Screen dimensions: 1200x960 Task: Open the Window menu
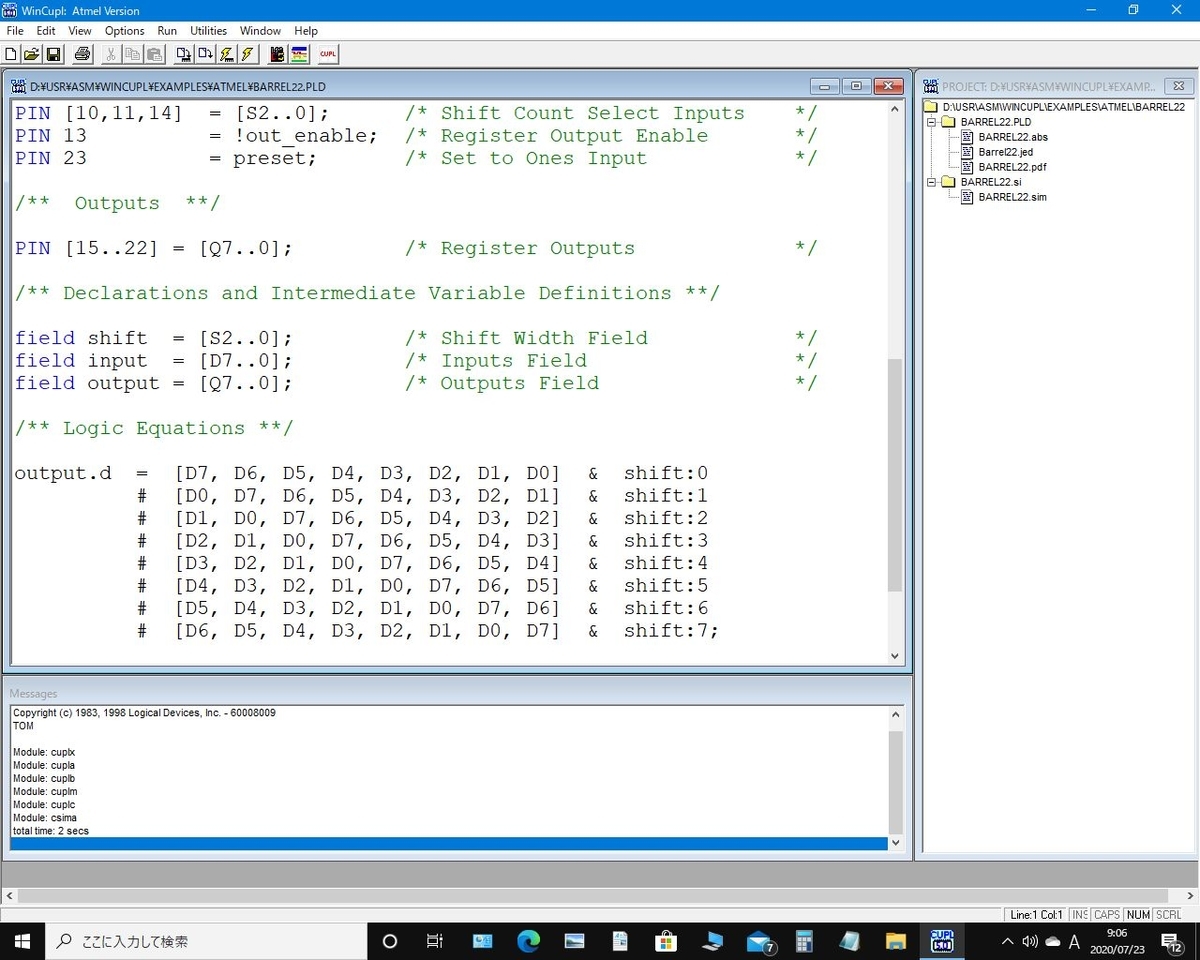tap(260, 31)
